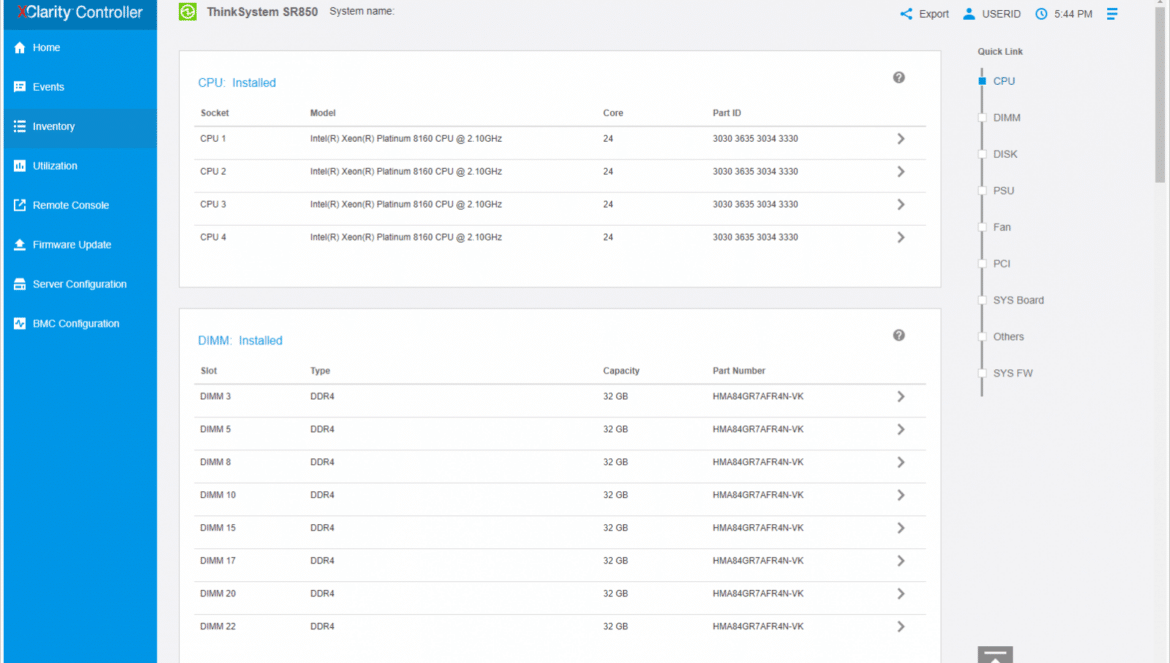Screen dimensions: 1170x663
Task: Click the Home house icon in sidebar
Action: [19, 48]
